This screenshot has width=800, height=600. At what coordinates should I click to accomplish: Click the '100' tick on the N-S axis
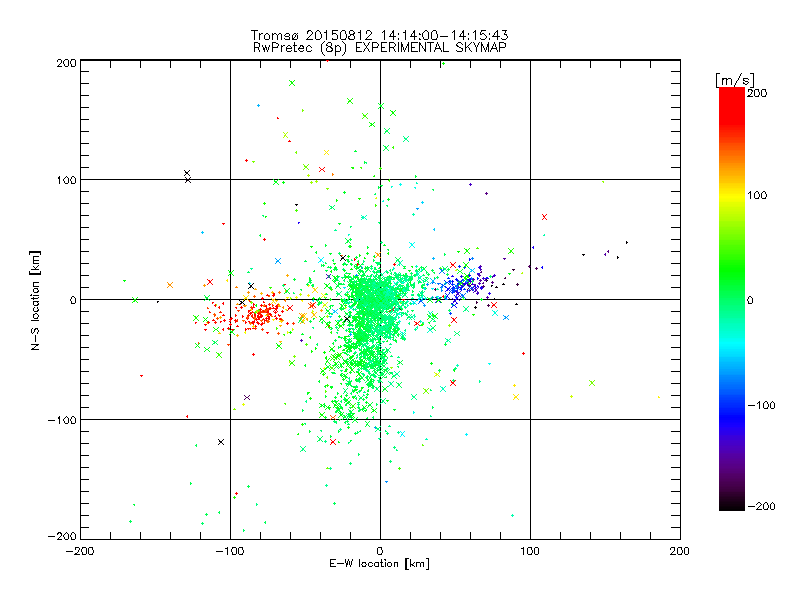[x=66, y=180]
